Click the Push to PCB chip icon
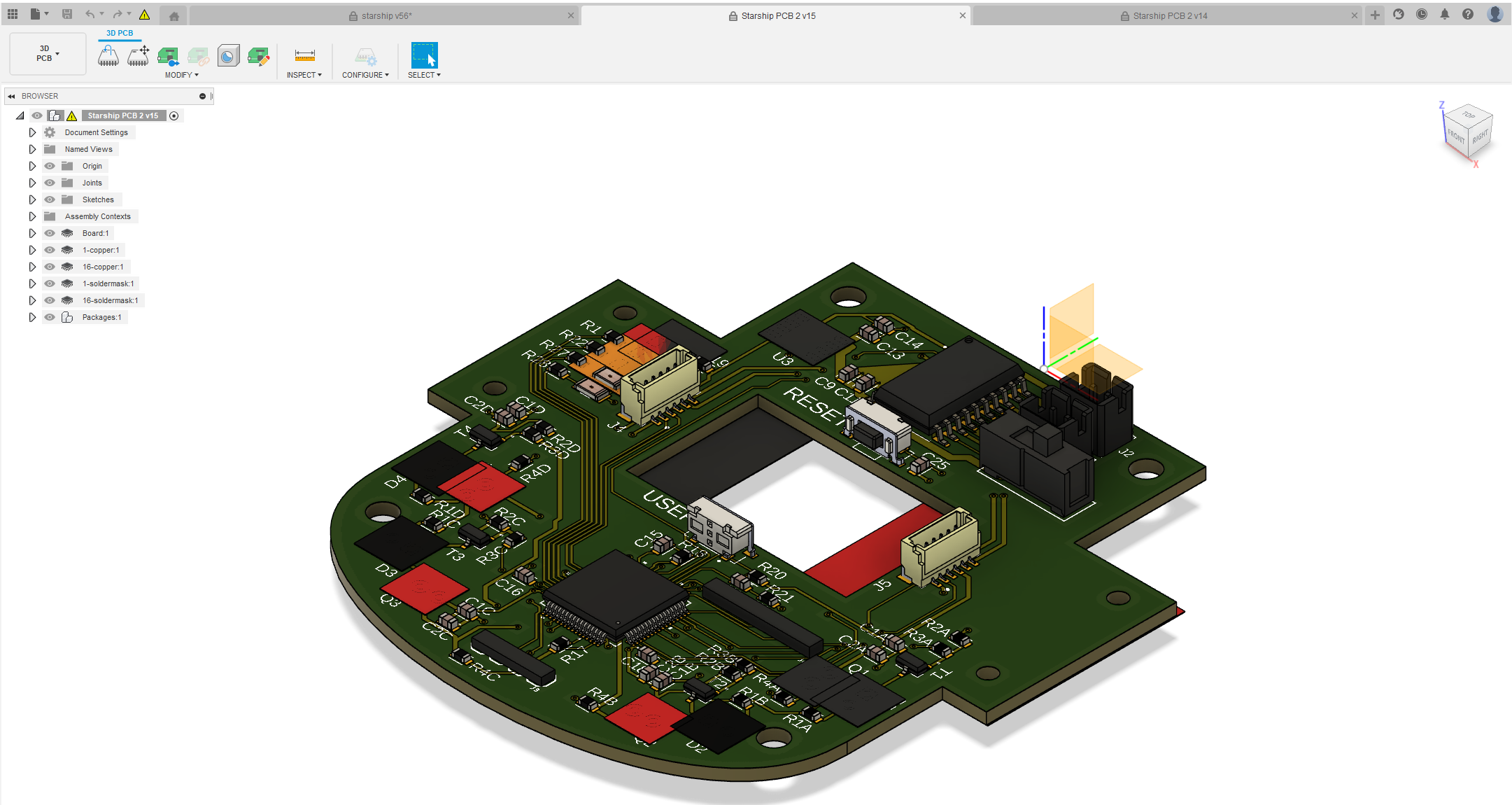 (168, 56)
